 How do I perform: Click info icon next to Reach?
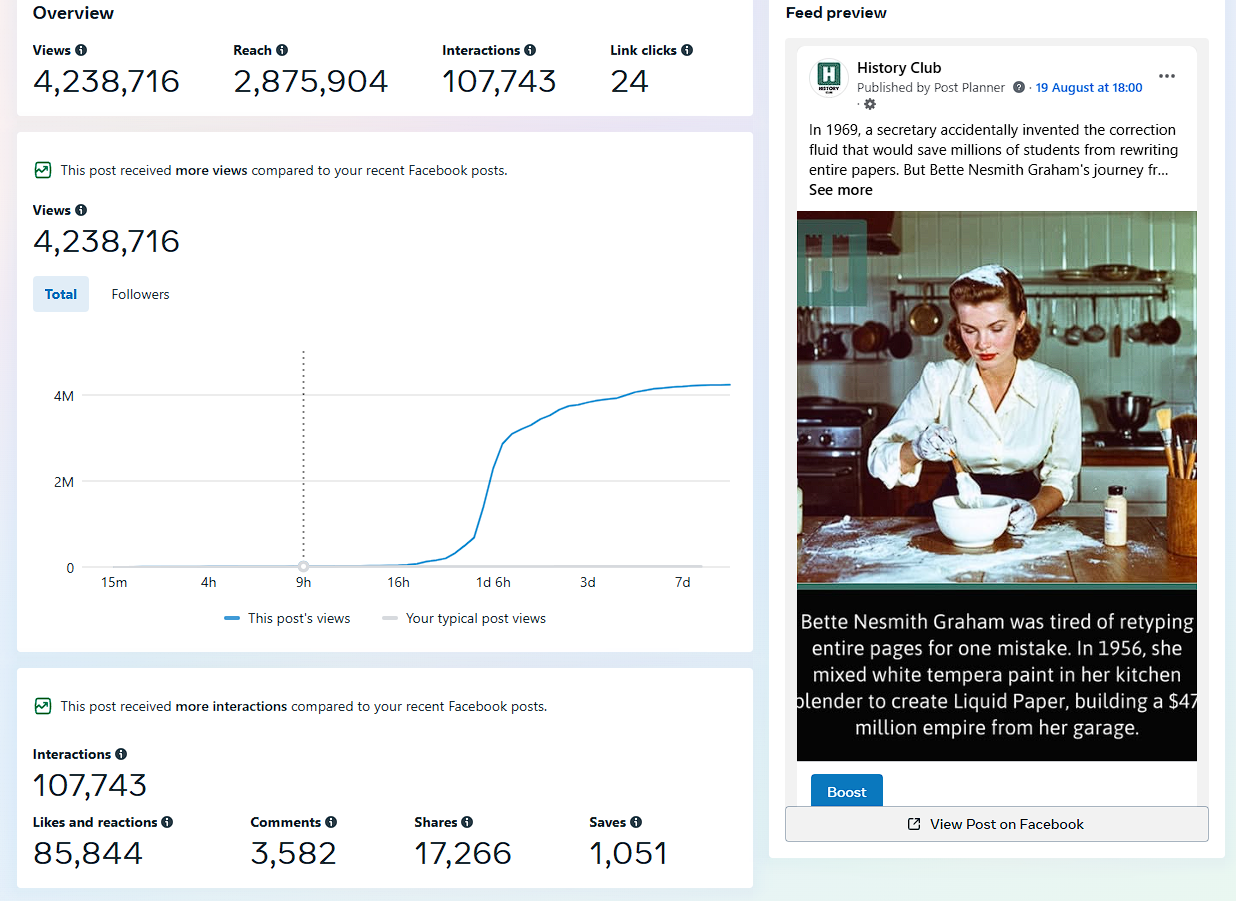click(x=282, y=50)
